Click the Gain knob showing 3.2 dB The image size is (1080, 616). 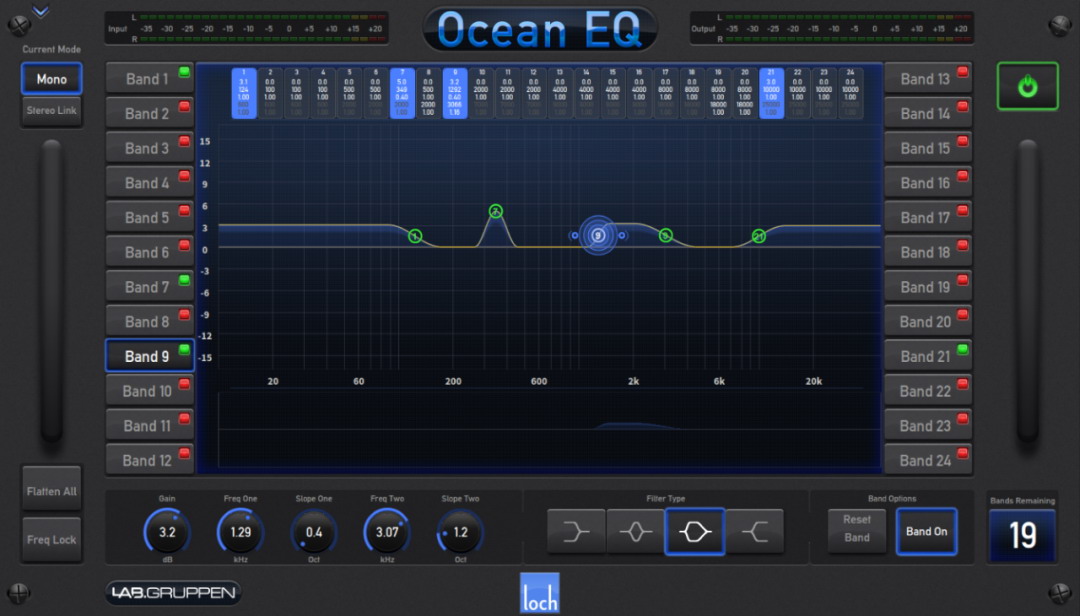[x=167, y=532]
